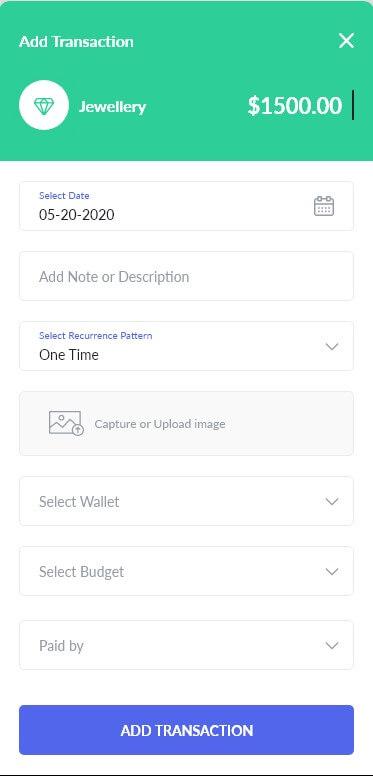
Task: Click the Paid by chevron arrow
Action: (332, 646)
